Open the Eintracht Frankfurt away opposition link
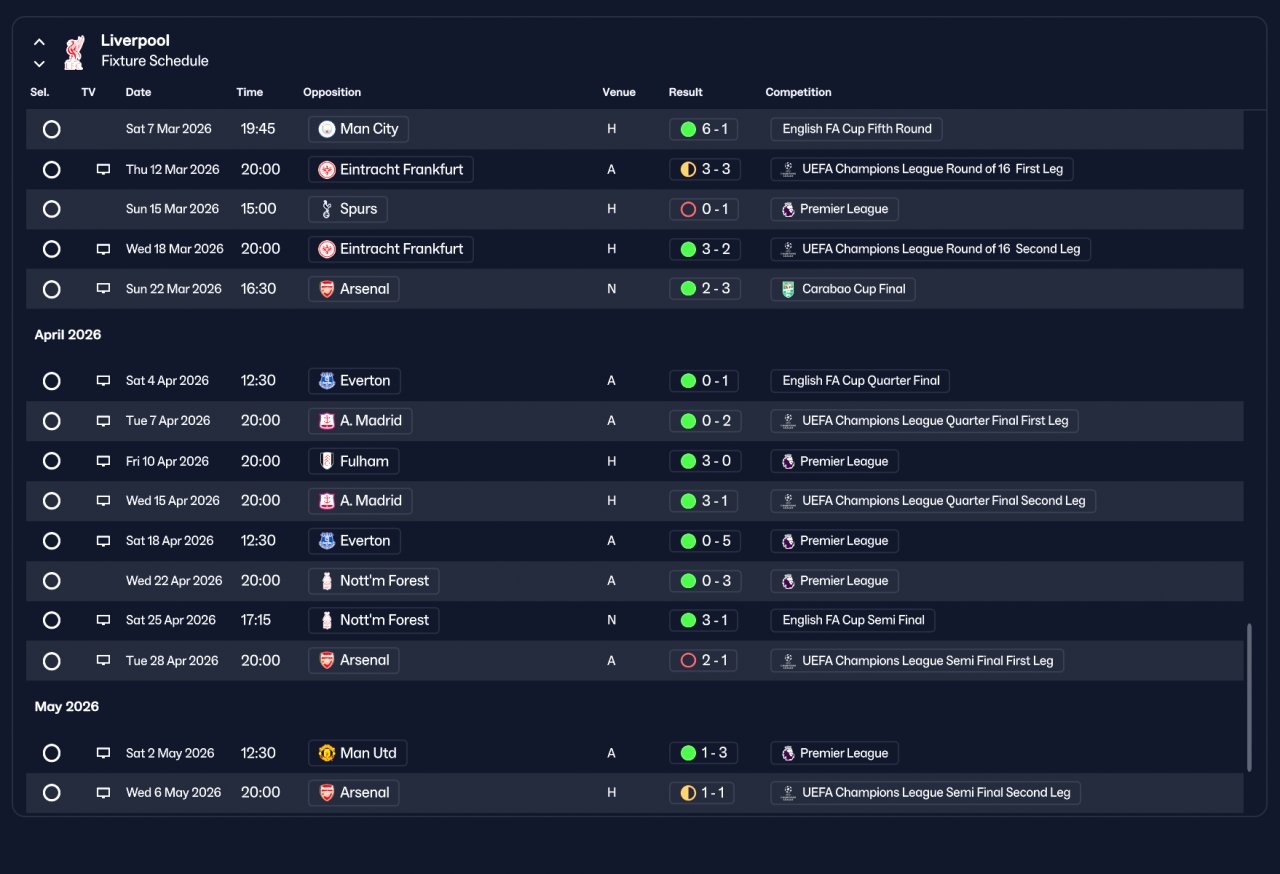This screenshot has height=874, width=1280. tap(391, 170)
